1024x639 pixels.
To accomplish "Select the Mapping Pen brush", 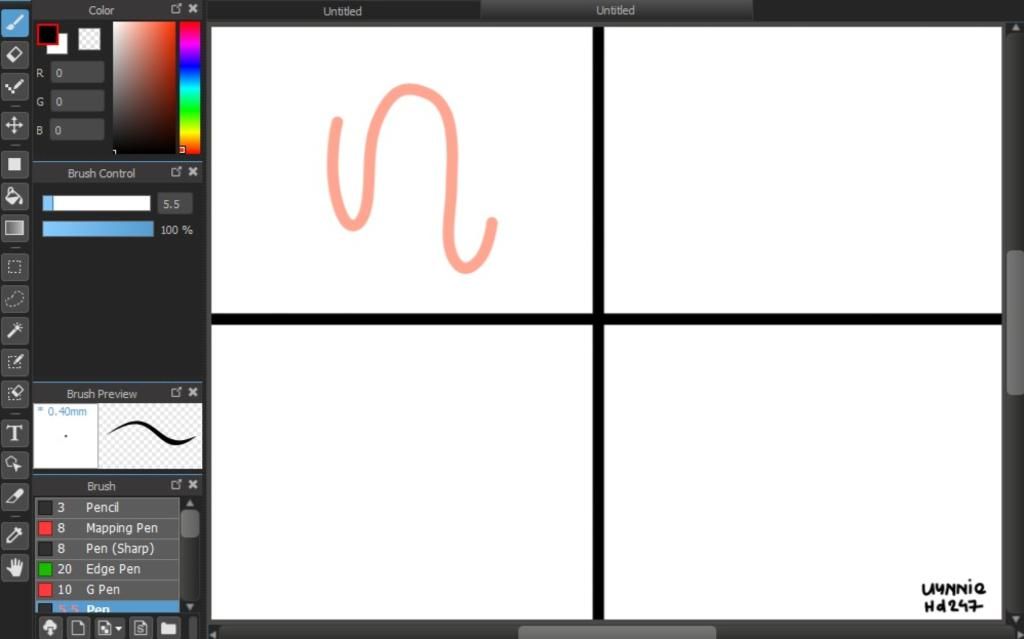I will point(107,528).
